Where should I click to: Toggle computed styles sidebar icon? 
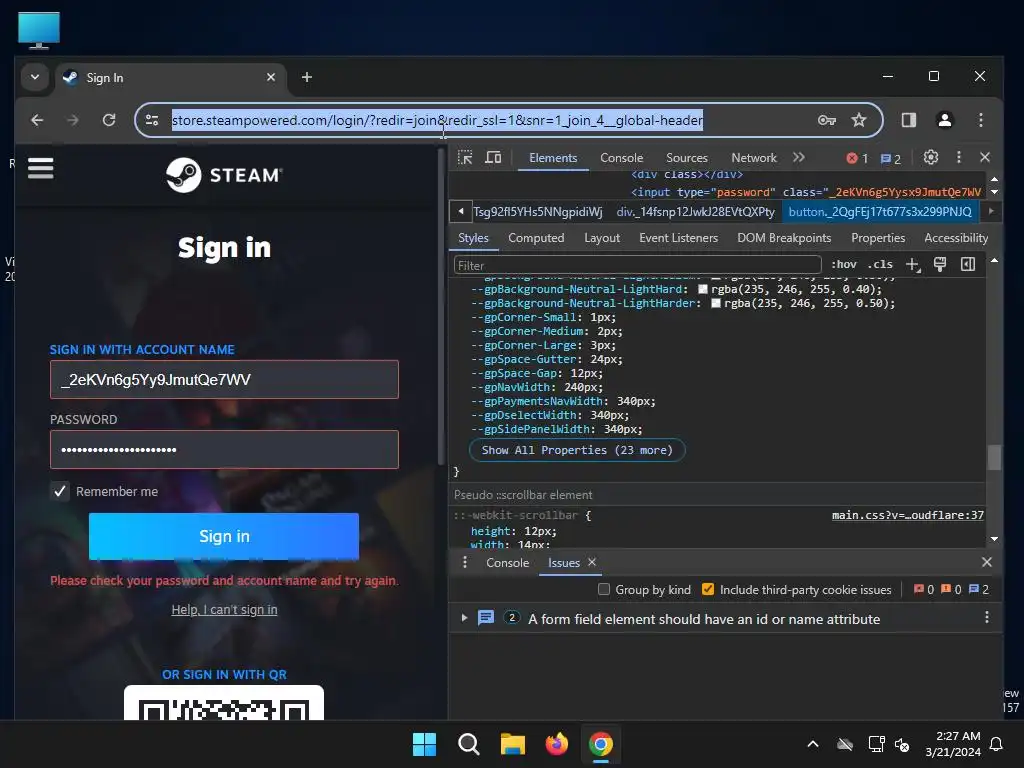[x=968, y=264]
